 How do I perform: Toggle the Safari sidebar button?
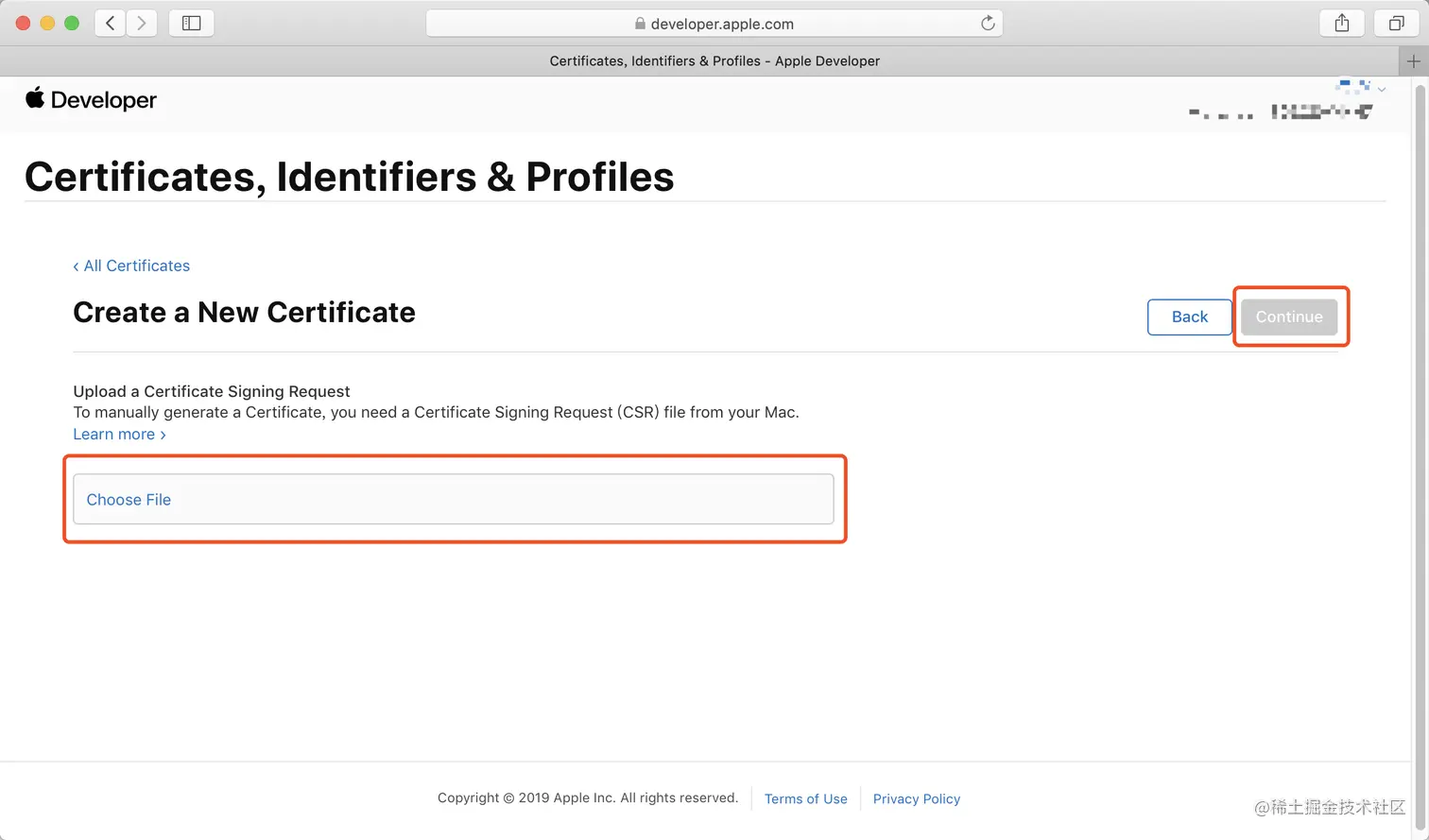click(x=192, y=23)
